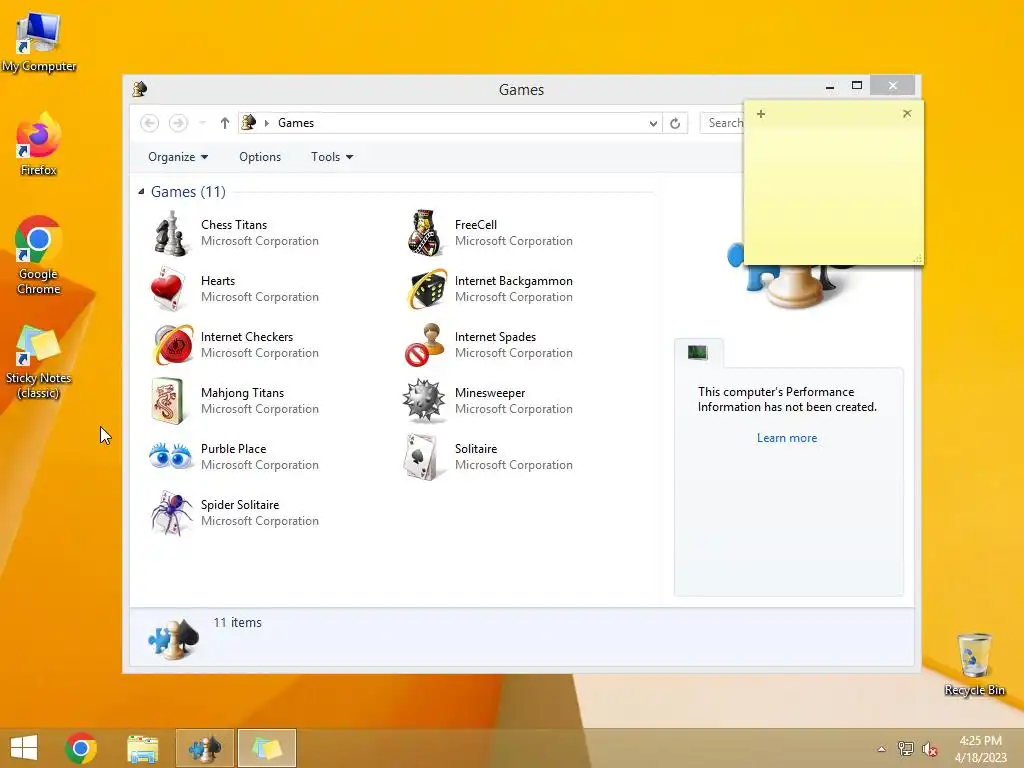The width and height of the screenshot is (1024, 768).
Task: Select the Internet Spades icon
Action: pyautogui.click(x=424, y=345)
